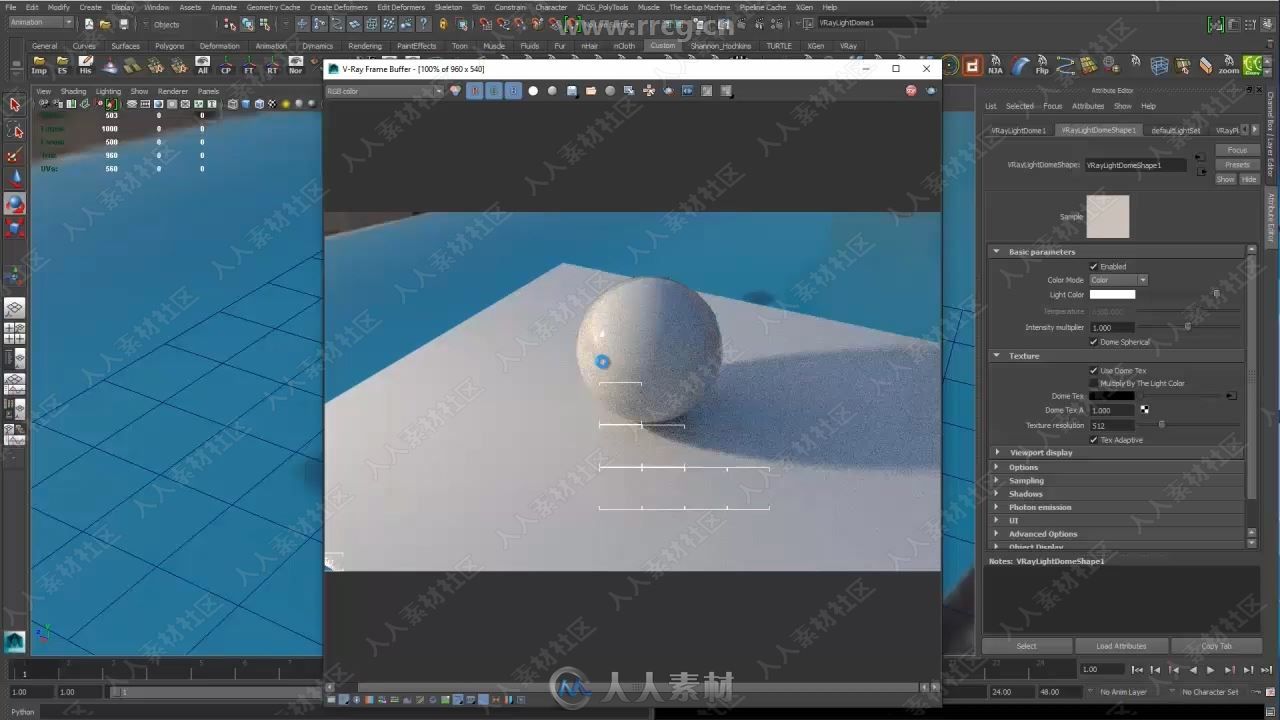Image resolution: width=1280 pixels, height=720 pixels.
Task: Toggle blue channel in V-Ray Frame Buffer
Action: click(513, 91)
